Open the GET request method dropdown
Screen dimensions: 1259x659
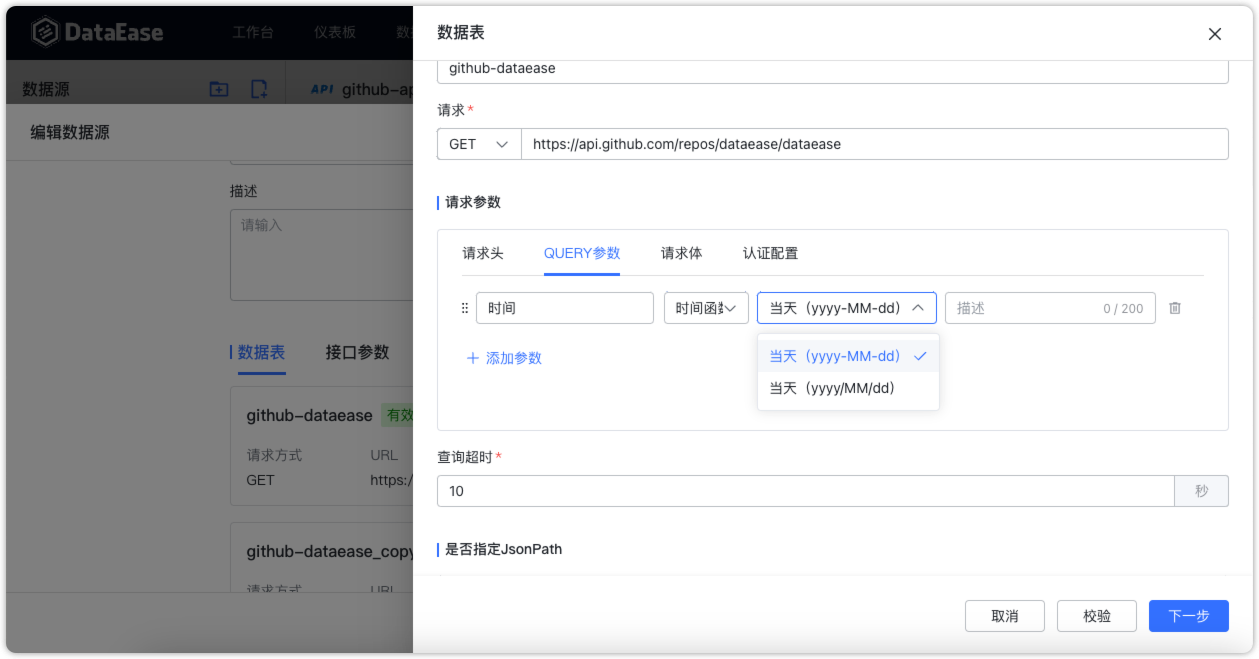coord(478,143)
